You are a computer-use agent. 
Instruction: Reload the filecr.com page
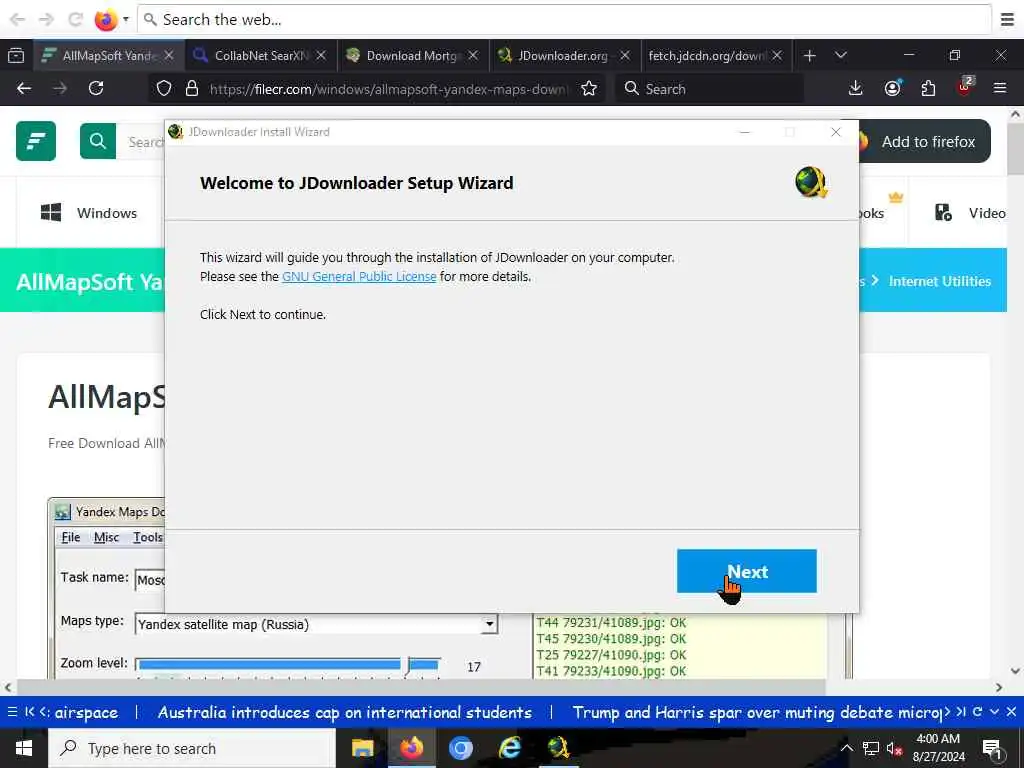click(96, 88)
